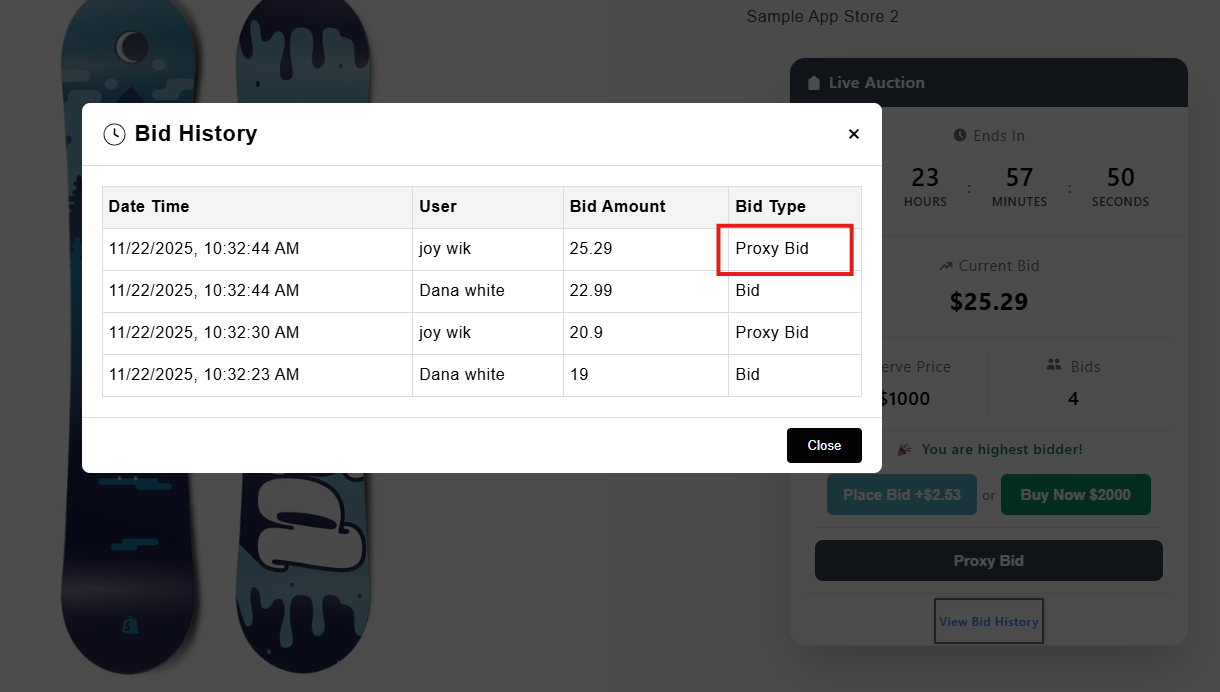Select the User column header

[438, 206]
